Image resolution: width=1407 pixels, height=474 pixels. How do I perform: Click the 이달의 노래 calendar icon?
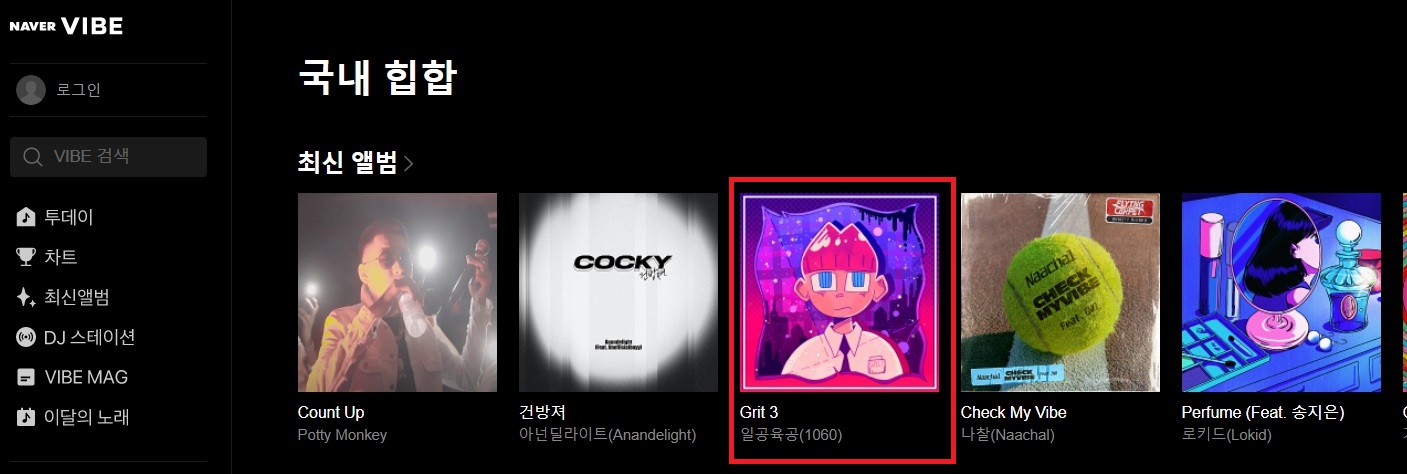point(26,417)
